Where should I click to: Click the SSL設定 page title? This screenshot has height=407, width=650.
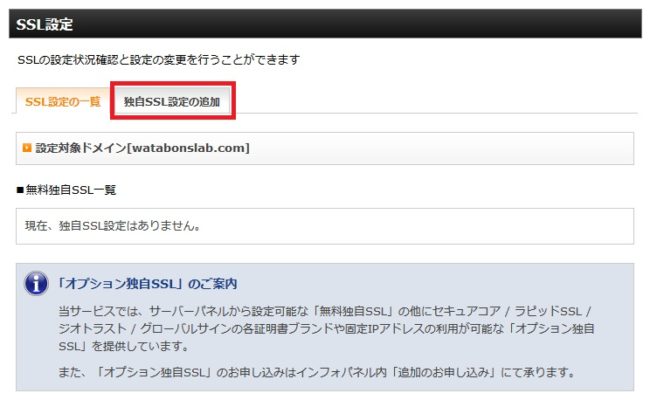44,24
